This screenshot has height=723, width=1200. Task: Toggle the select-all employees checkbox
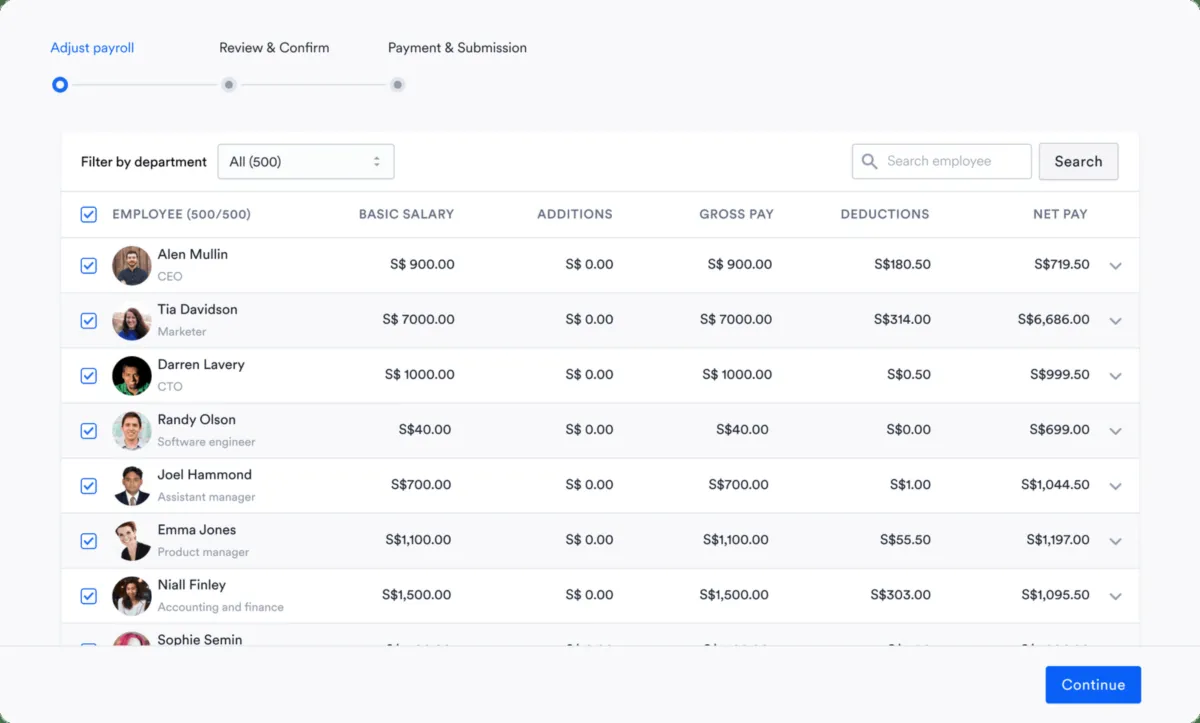(x=89, y=214)
